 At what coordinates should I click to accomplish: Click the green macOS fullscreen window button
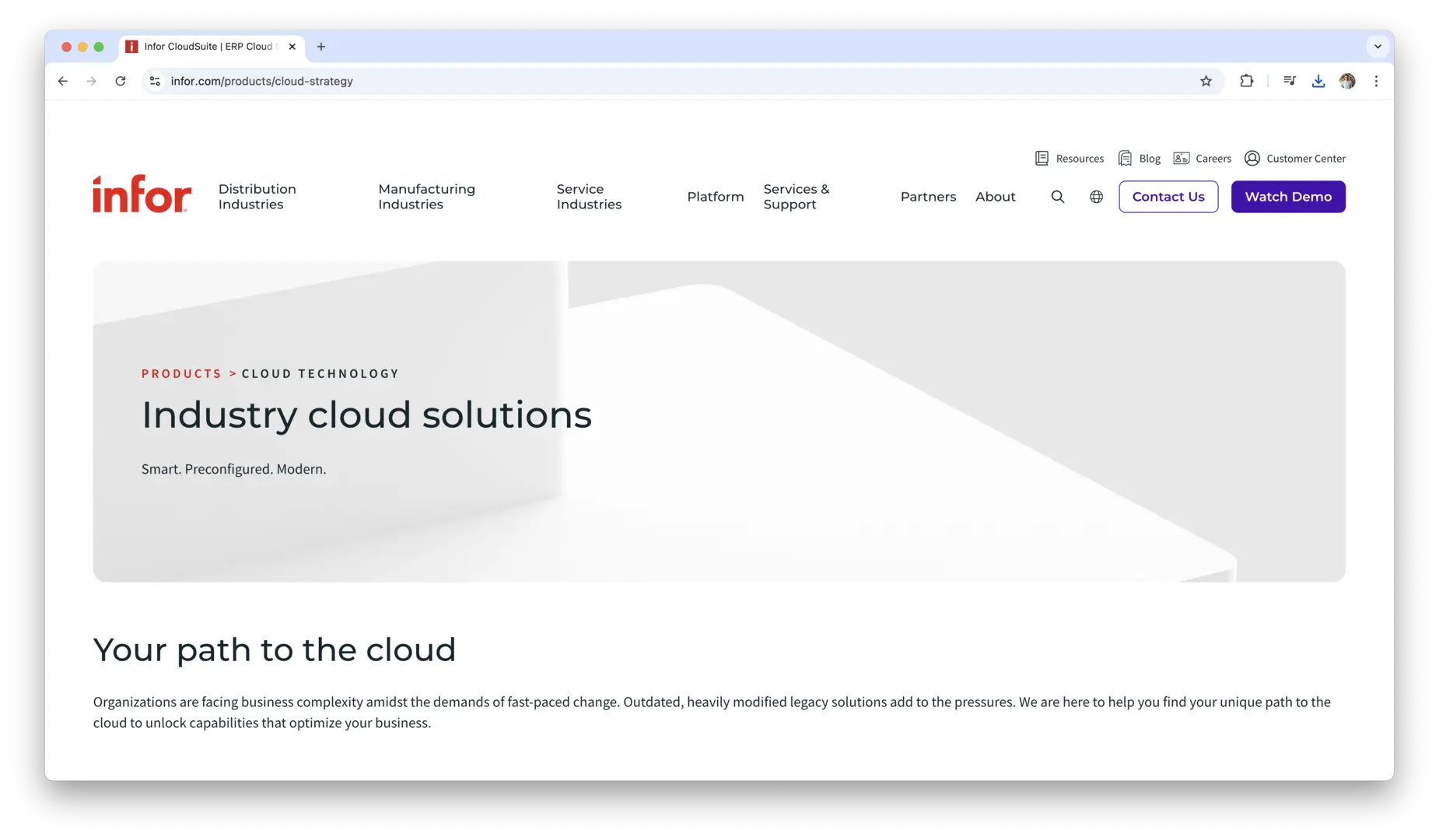coord(99,47)
